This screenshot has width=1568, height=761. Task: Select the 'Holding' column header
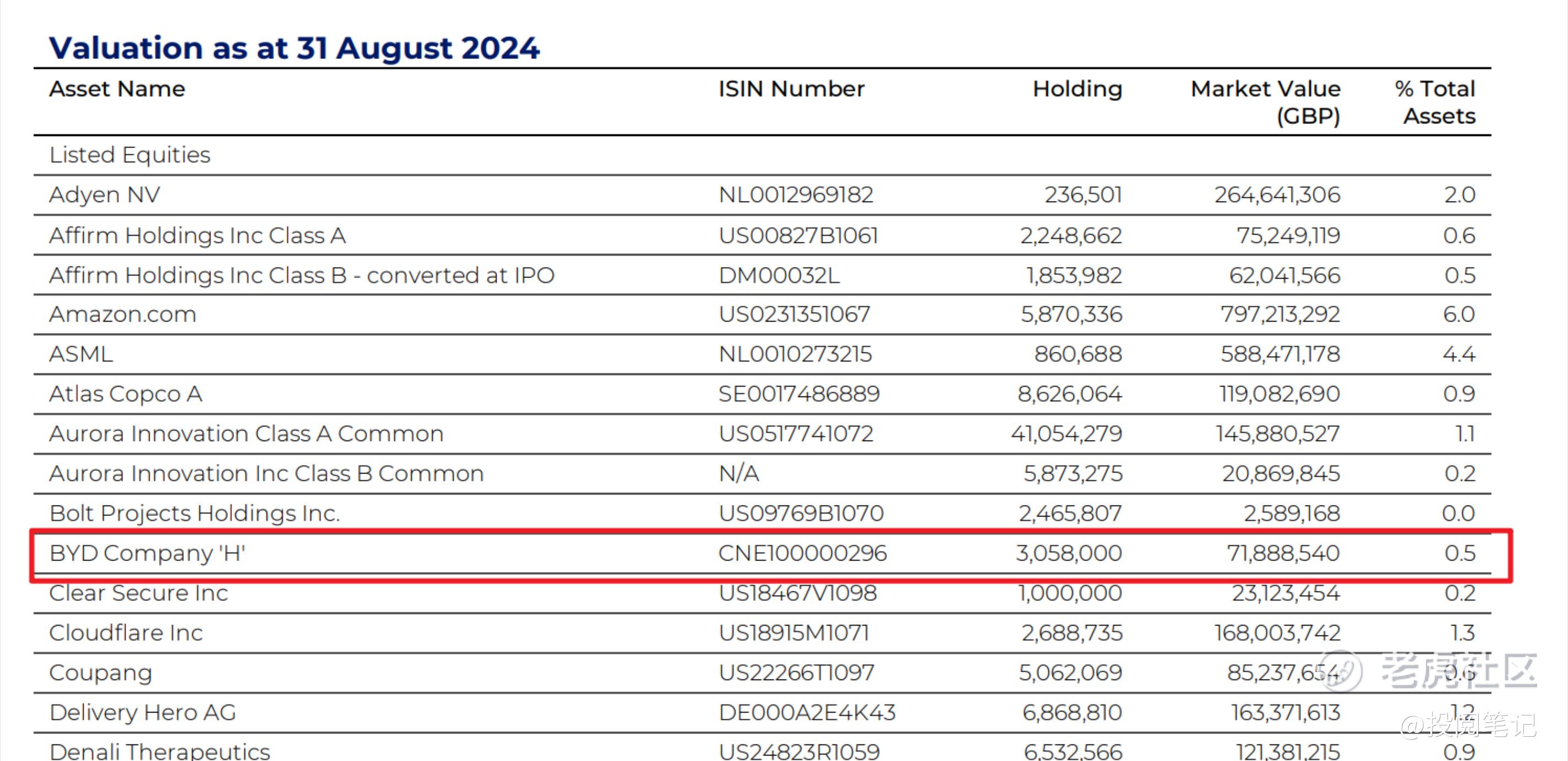tap(1077, 89)
